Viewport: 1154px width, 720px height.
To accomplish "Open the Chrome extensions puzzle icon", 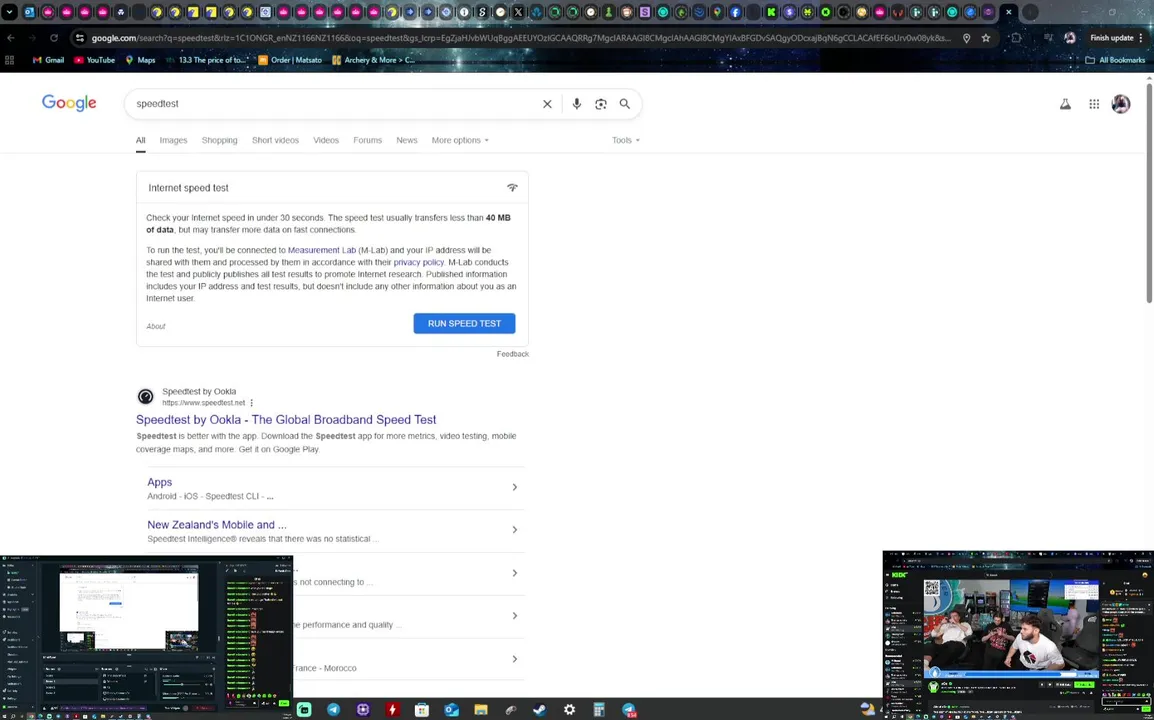I will [x=1016, y=38].
